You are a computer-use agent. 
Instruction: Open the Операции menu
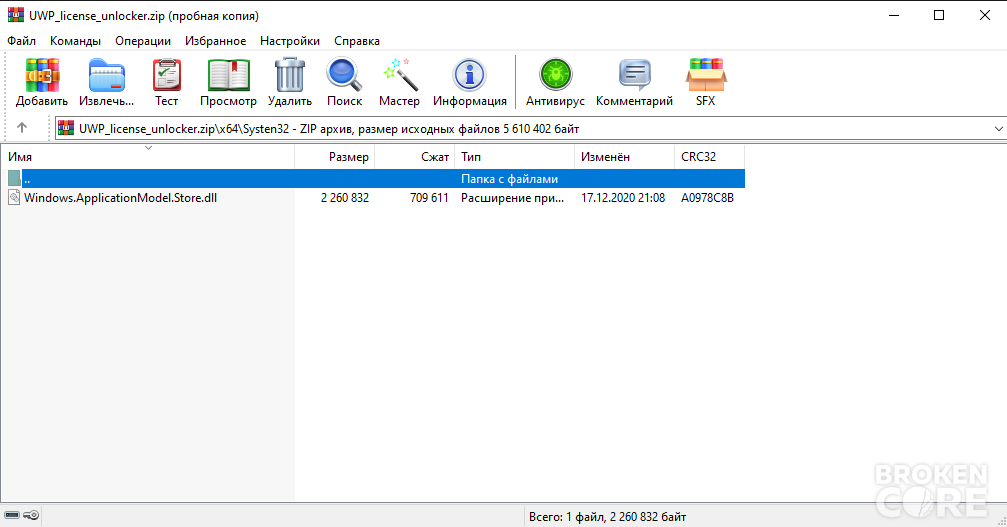click(x=143, y=40)
